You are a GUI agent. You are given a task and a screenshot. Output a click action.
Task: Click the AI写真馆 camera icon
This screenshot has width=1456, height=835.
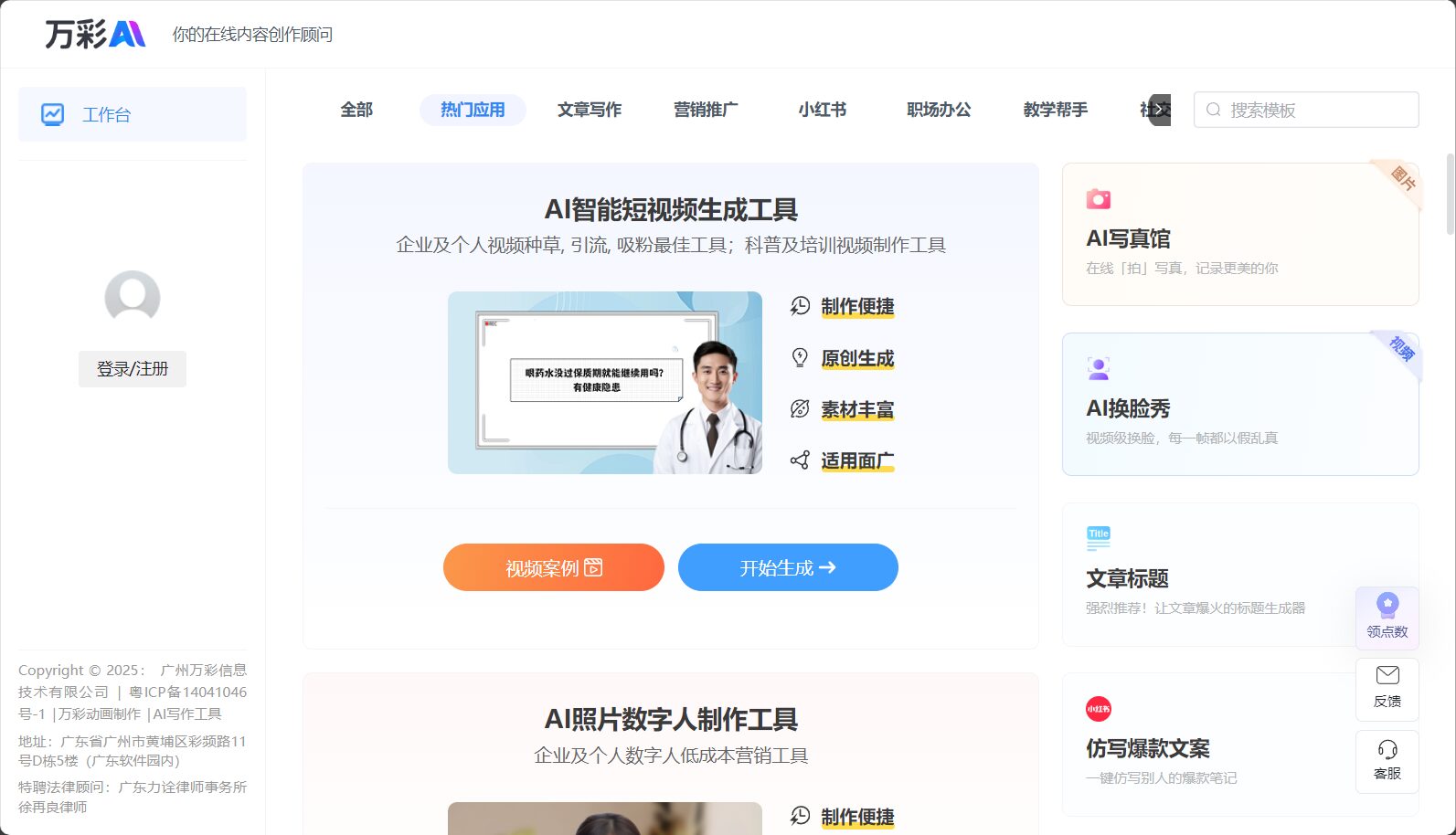click(x=1099, y=199)
